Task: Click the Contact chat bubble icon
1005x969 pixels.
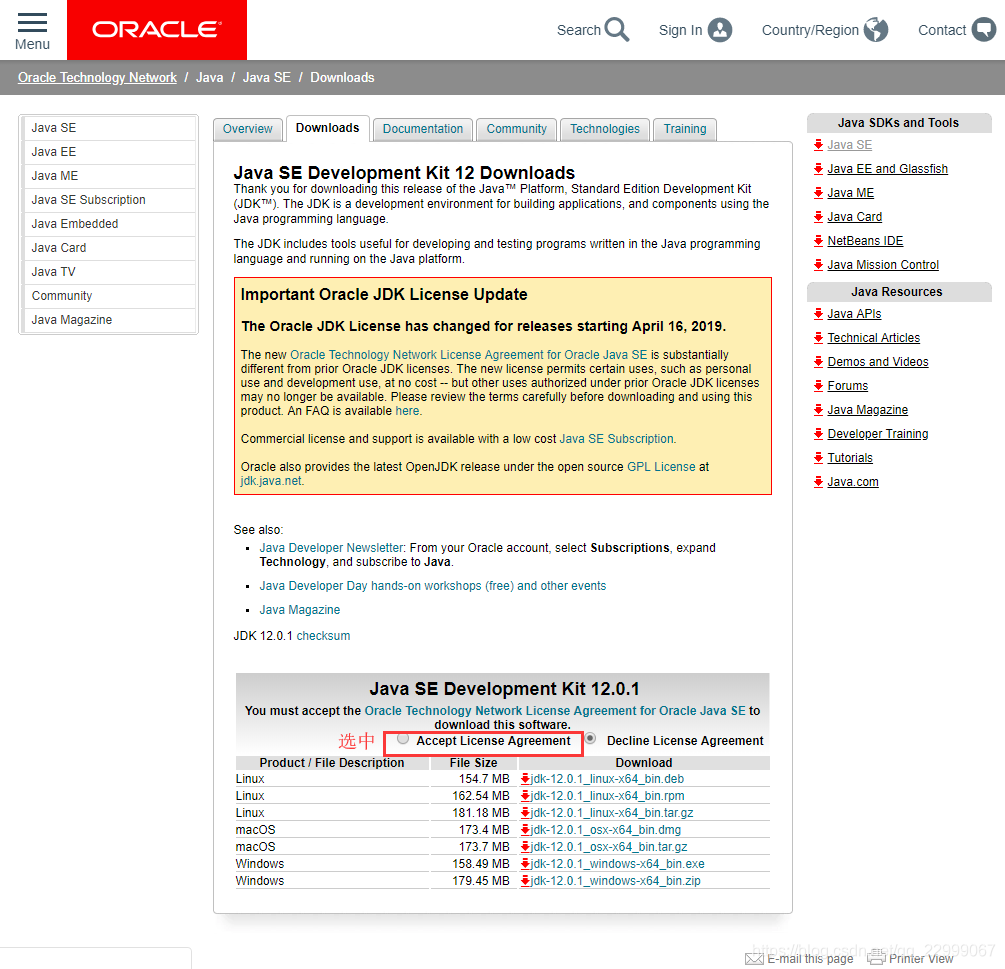Action: (984, 29)
